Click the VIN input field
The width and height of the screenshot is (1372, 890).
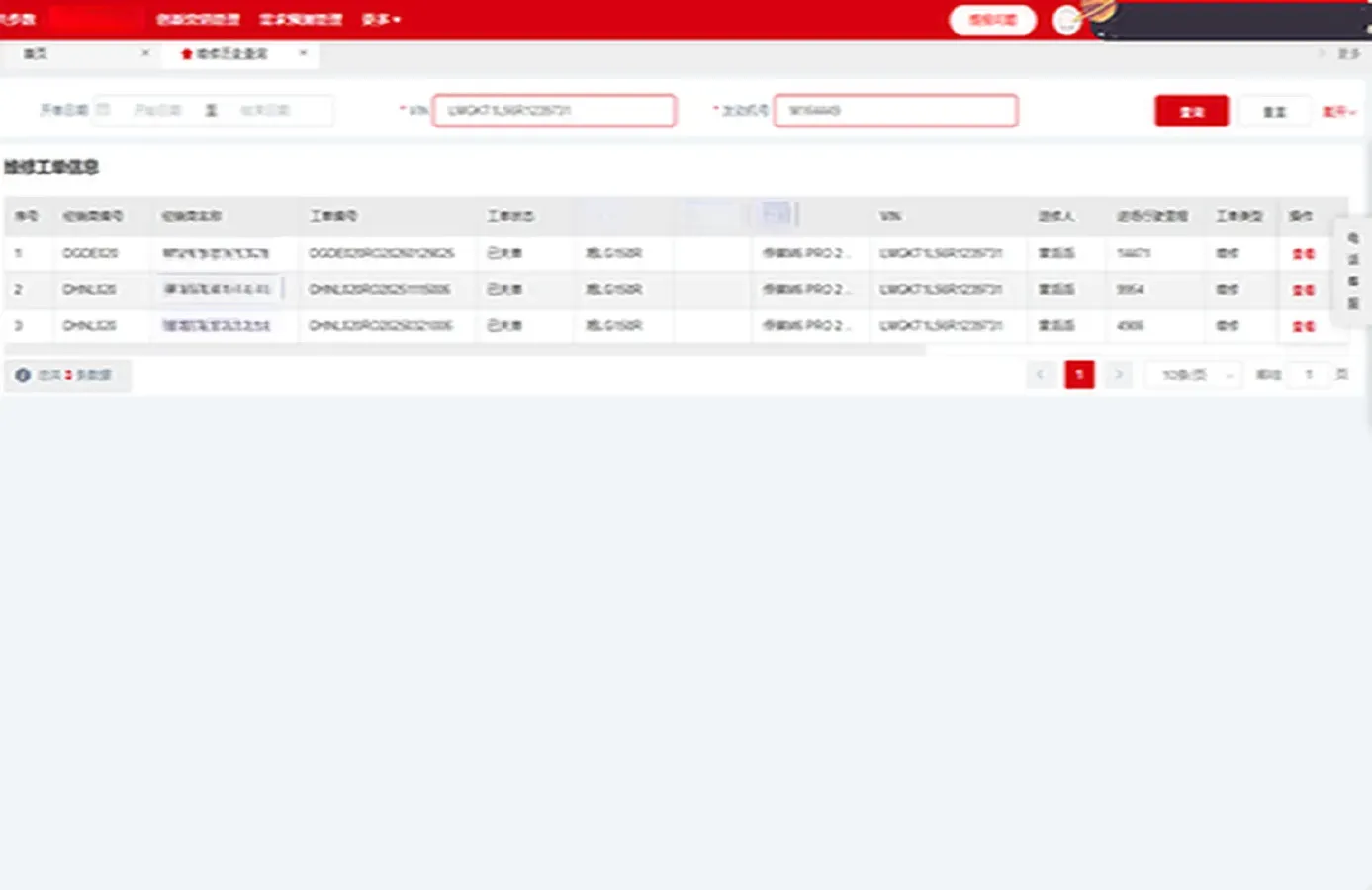point(554,110)
